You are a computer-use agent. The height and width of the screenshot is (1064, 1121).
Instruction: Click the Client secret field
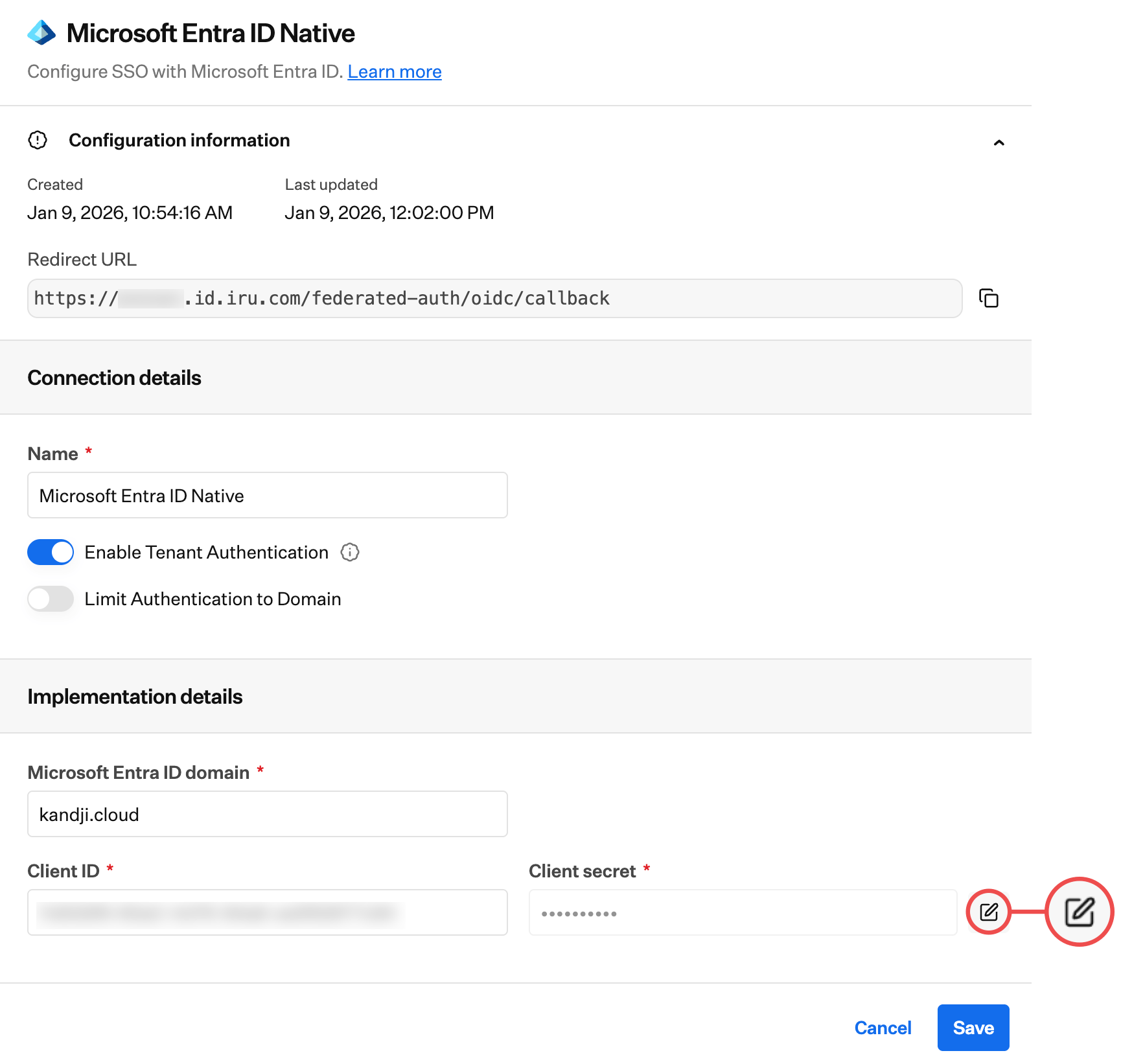(x=743, y=912)
